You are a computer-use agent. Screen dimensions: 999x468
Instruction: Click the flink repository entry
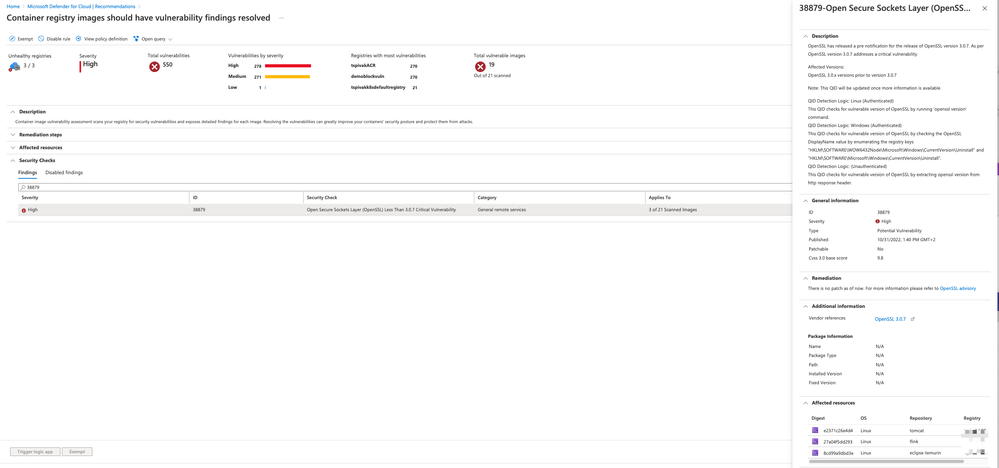[914, 441]
